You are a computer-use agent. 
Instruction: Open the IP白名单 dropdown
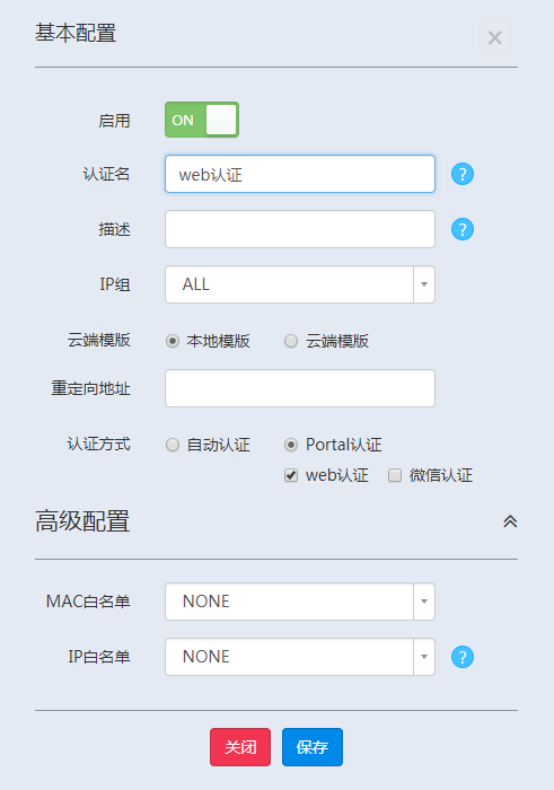tap(300, 657)
